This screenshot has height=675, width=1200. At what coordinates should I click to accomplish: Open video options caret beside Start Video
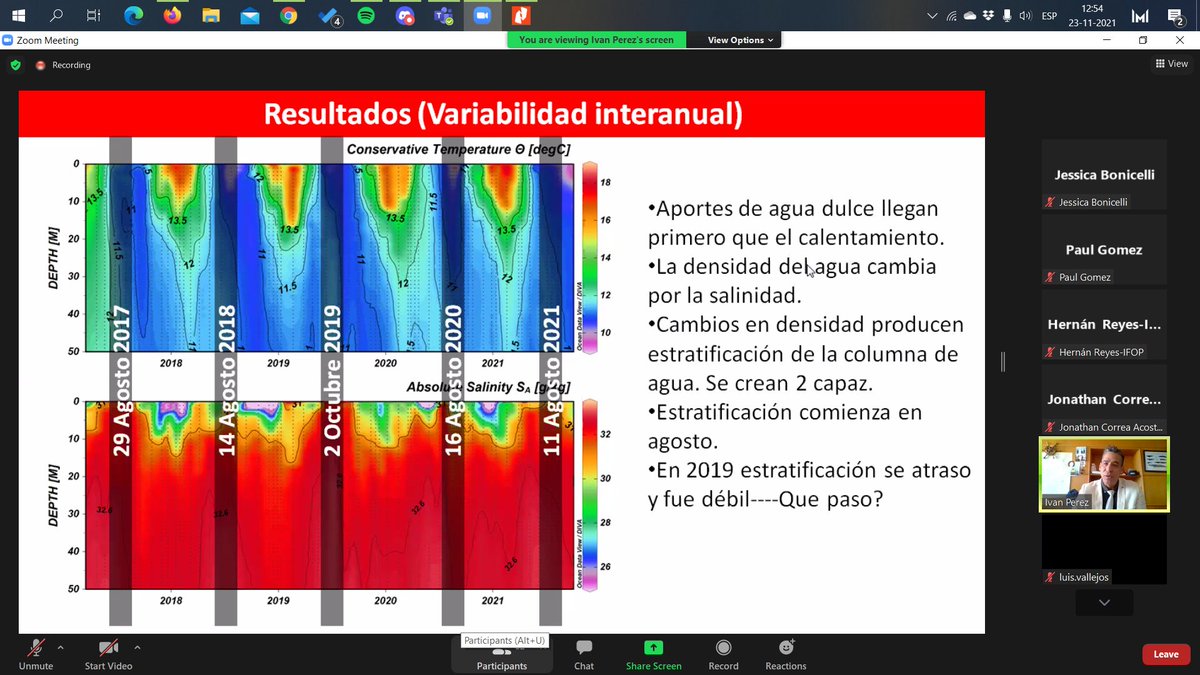(137, 648)
